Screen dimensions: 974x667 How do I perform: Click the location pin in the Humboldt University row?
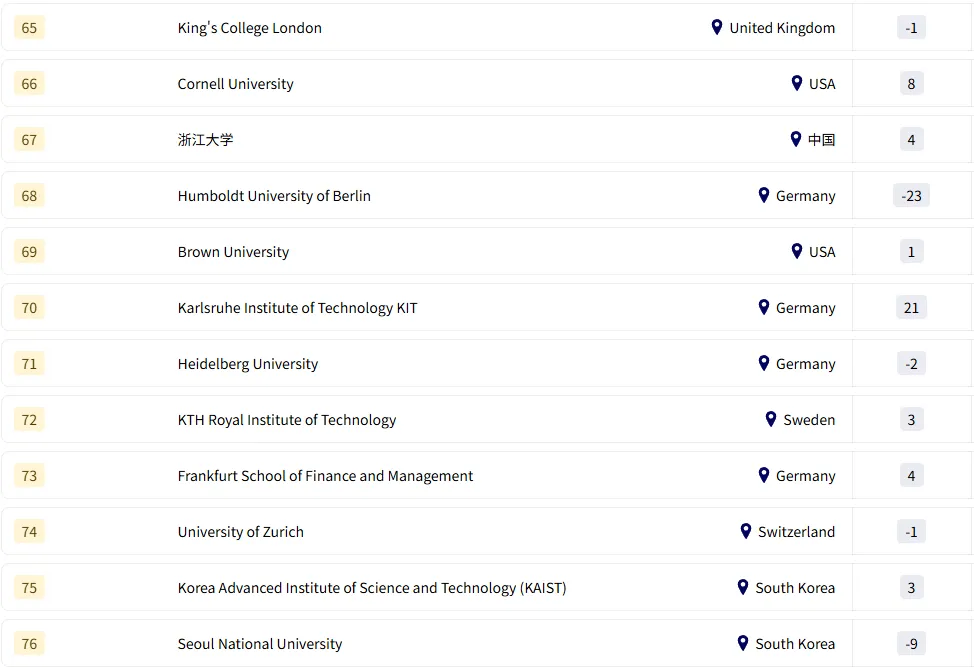click(764, 195)
